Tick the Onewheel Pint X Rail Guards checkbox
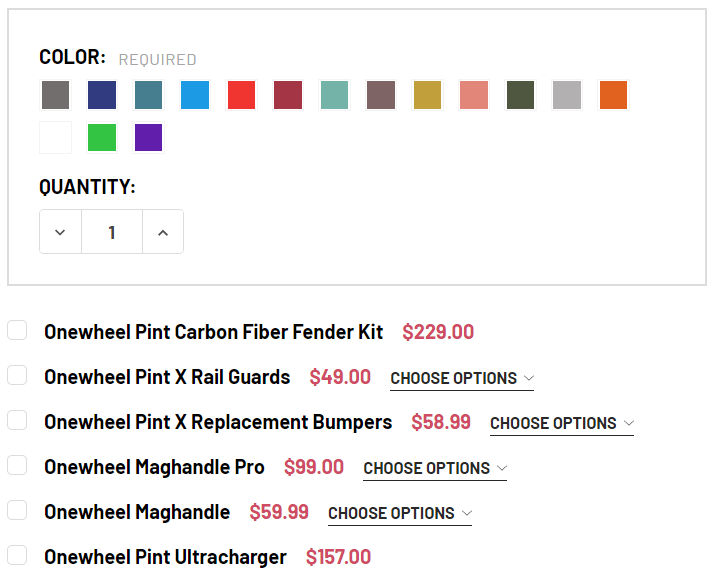The height and width of the screenshot is (574, 719). (x=17, y=375)
